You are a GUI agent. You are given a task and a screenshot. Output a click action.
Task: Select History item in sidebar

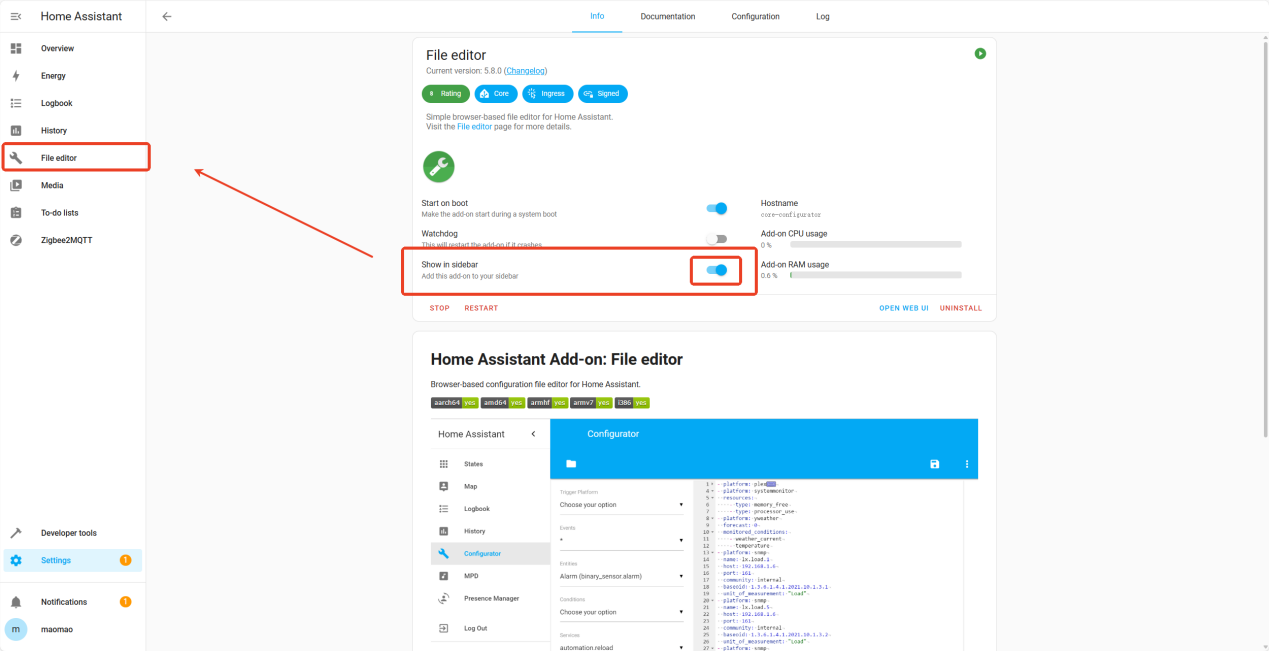tap(73, 130)
